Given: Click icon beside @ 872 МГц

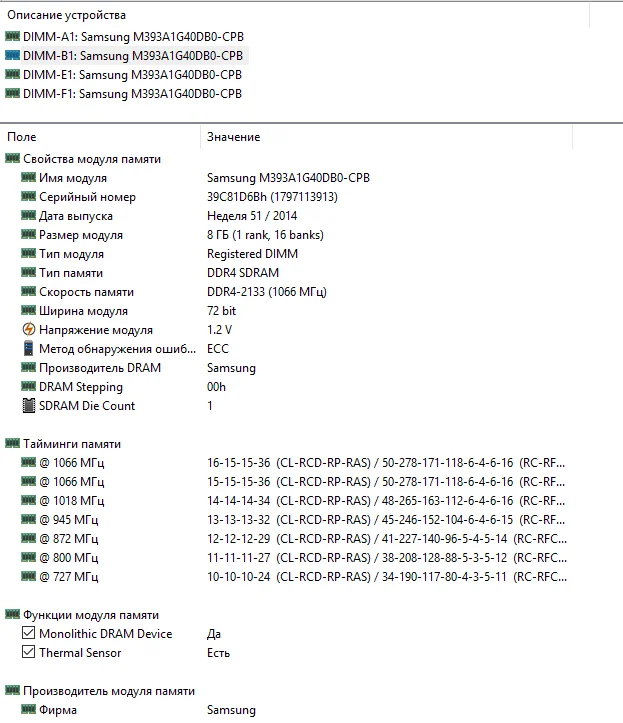Looking at the screenshot, I should [28, 538].
